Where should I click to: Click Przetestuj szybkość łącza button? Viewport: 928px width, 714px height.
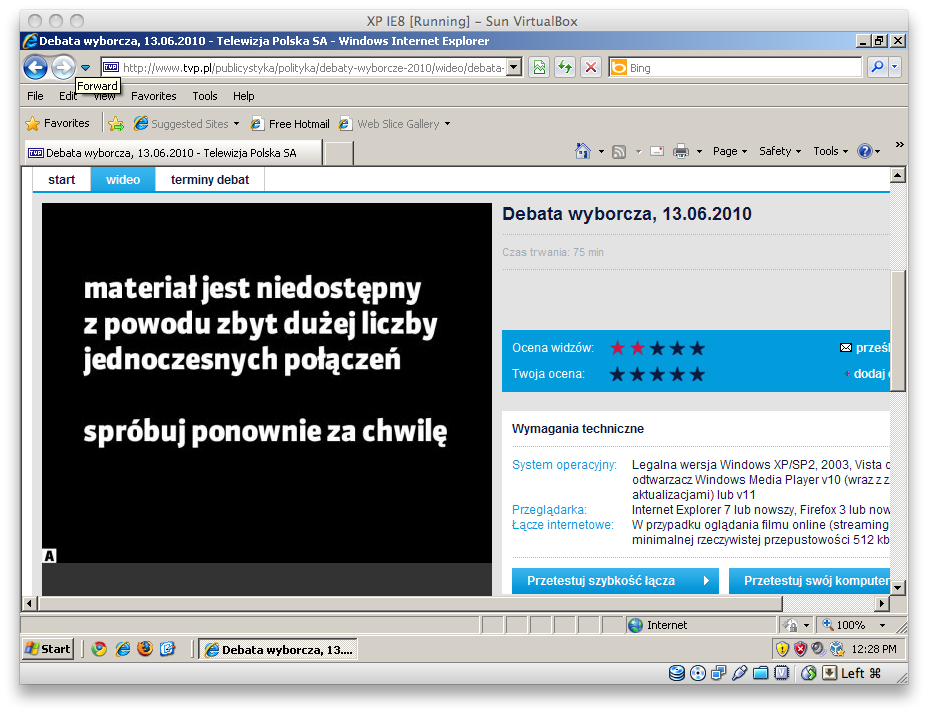pos(615,581)
